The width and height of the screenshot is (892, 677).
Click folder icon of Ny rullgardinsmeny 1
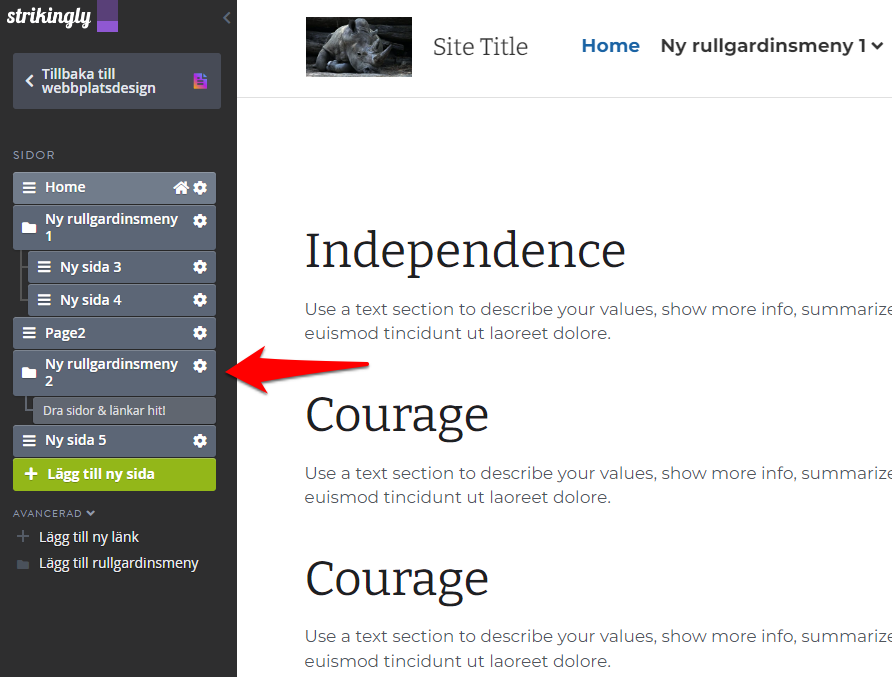point(29,228)
